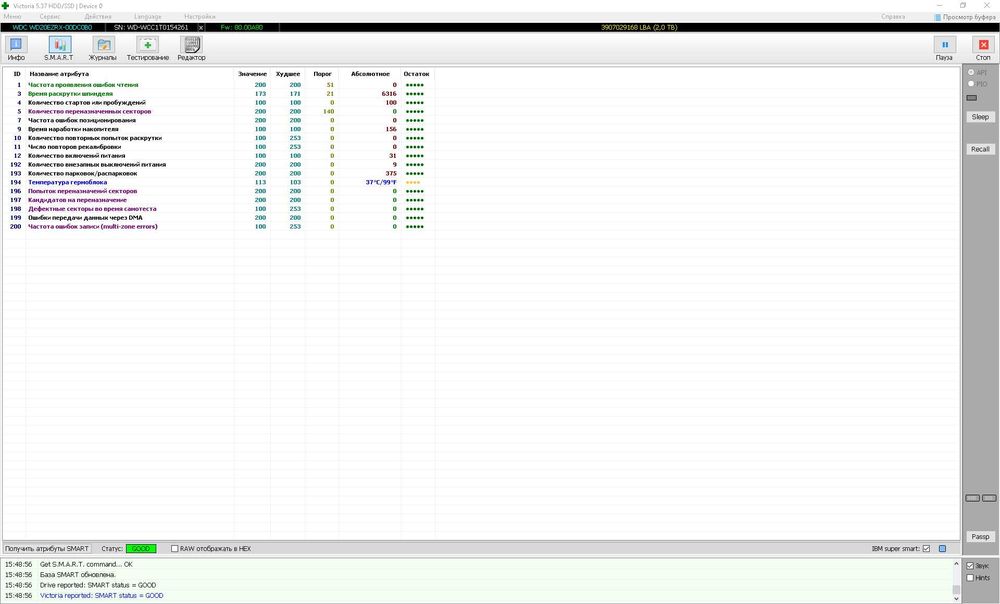Click the 6316 absolute value
This screenshot has height=604, width=1000.
click(x=389, y=94)
